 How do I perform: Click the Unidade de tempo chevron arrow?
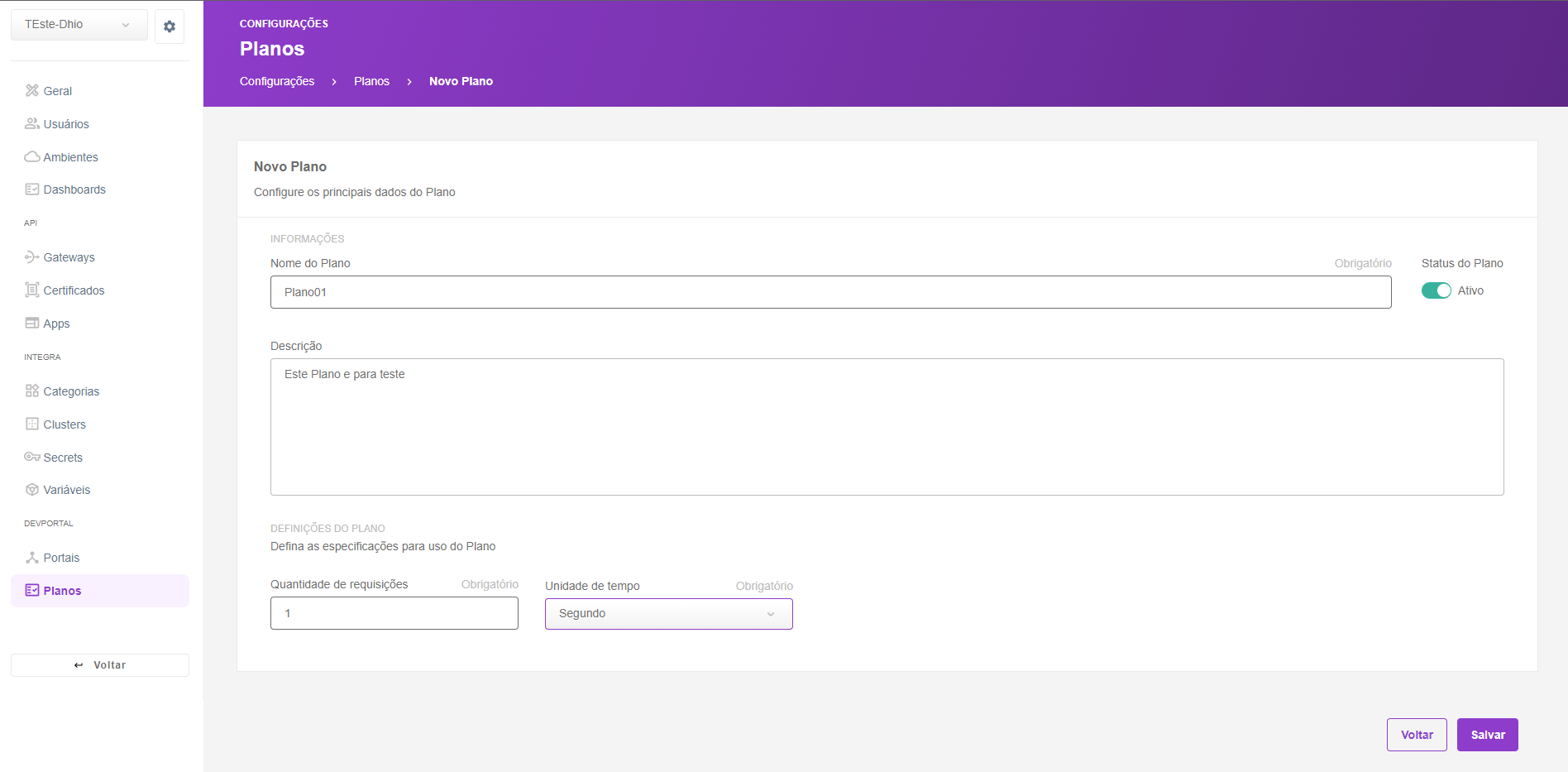tap(771, 614)
